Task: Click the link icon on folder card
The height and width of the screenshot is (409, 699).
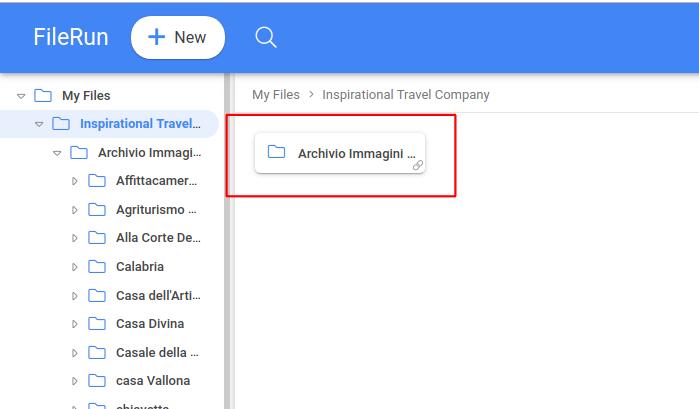Action: point(418,165)
